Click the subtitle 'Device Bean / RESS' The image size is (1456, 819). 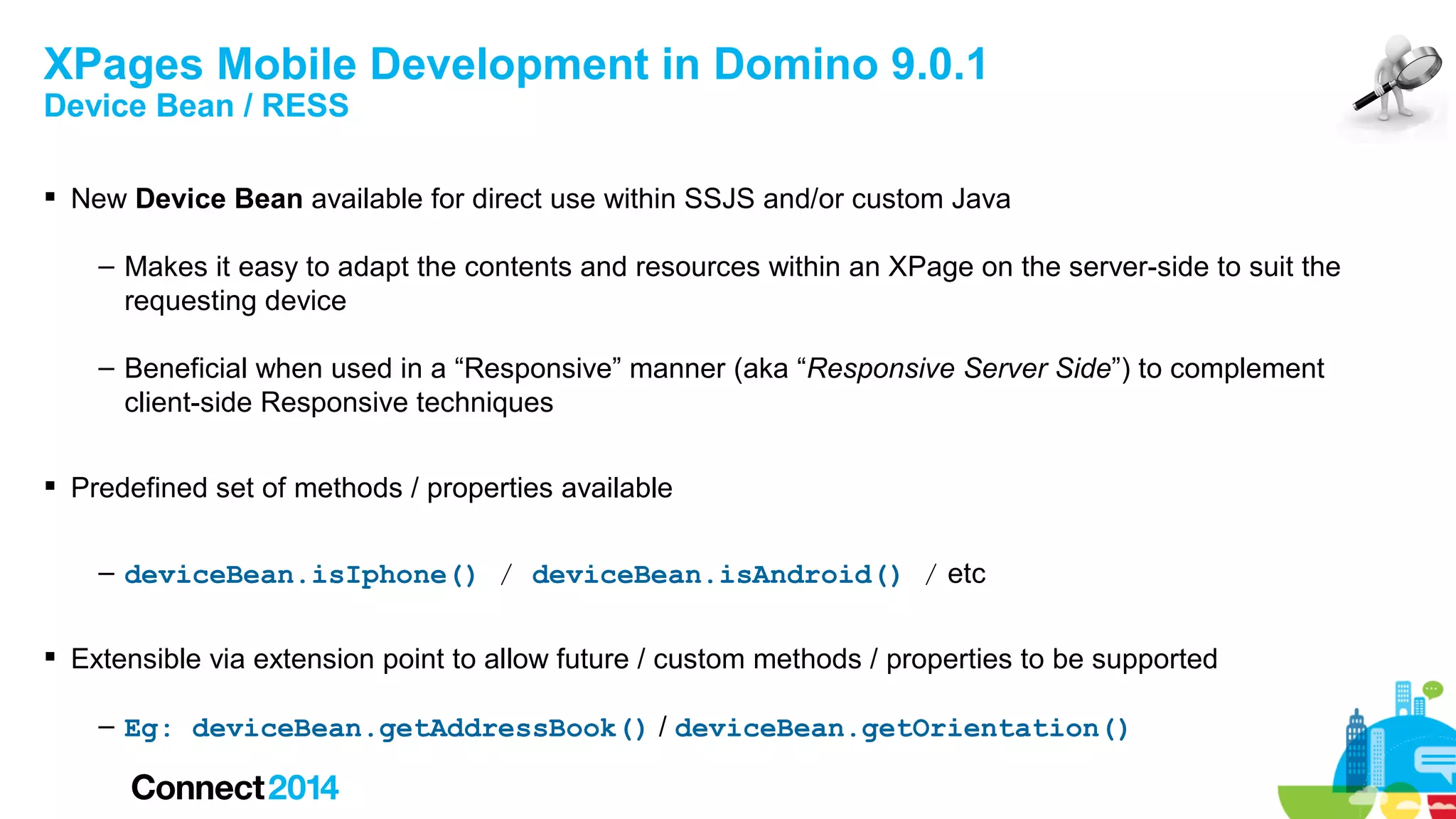(196, 106)
